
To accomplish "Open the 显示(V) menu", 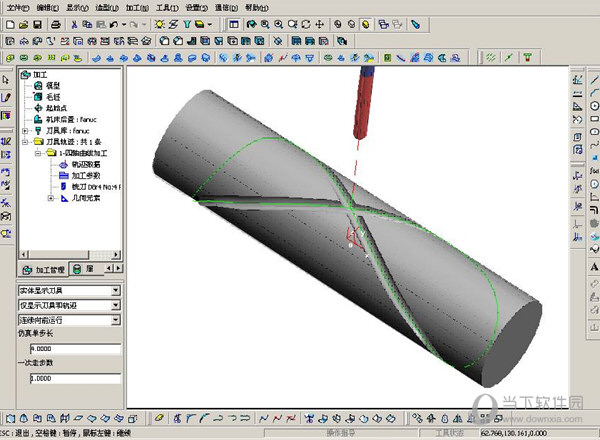I will coord(77,7).
